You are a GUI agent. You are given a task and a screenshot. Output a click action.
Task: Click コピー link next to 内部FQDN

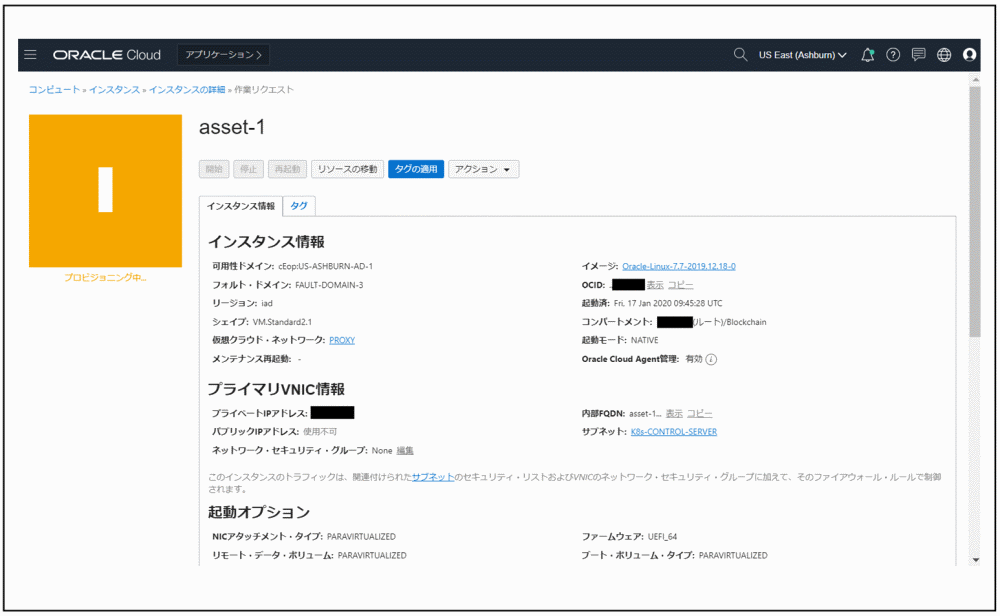700,413
